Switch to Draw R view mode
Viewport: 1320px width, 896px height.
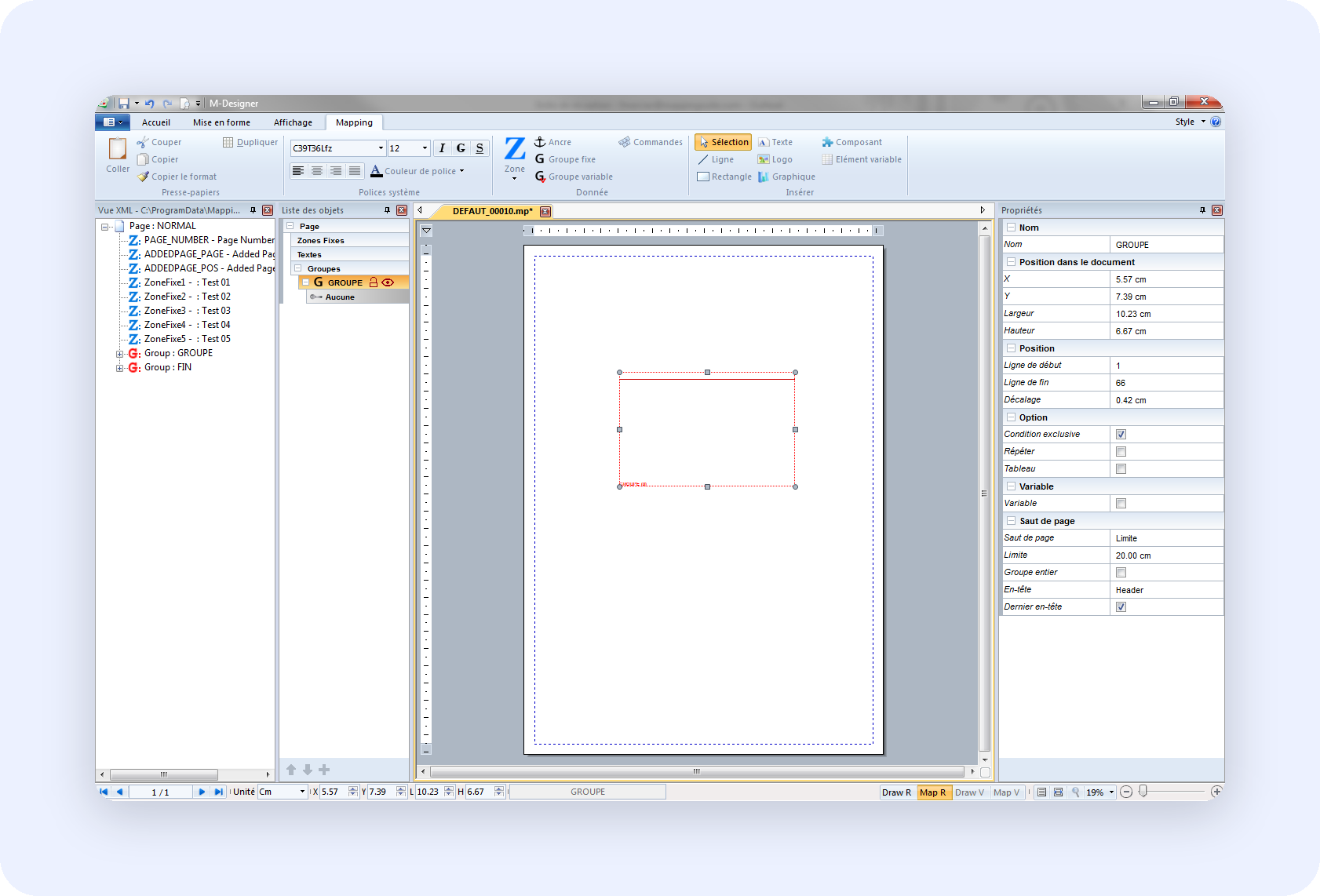click(x=897, y=792)
